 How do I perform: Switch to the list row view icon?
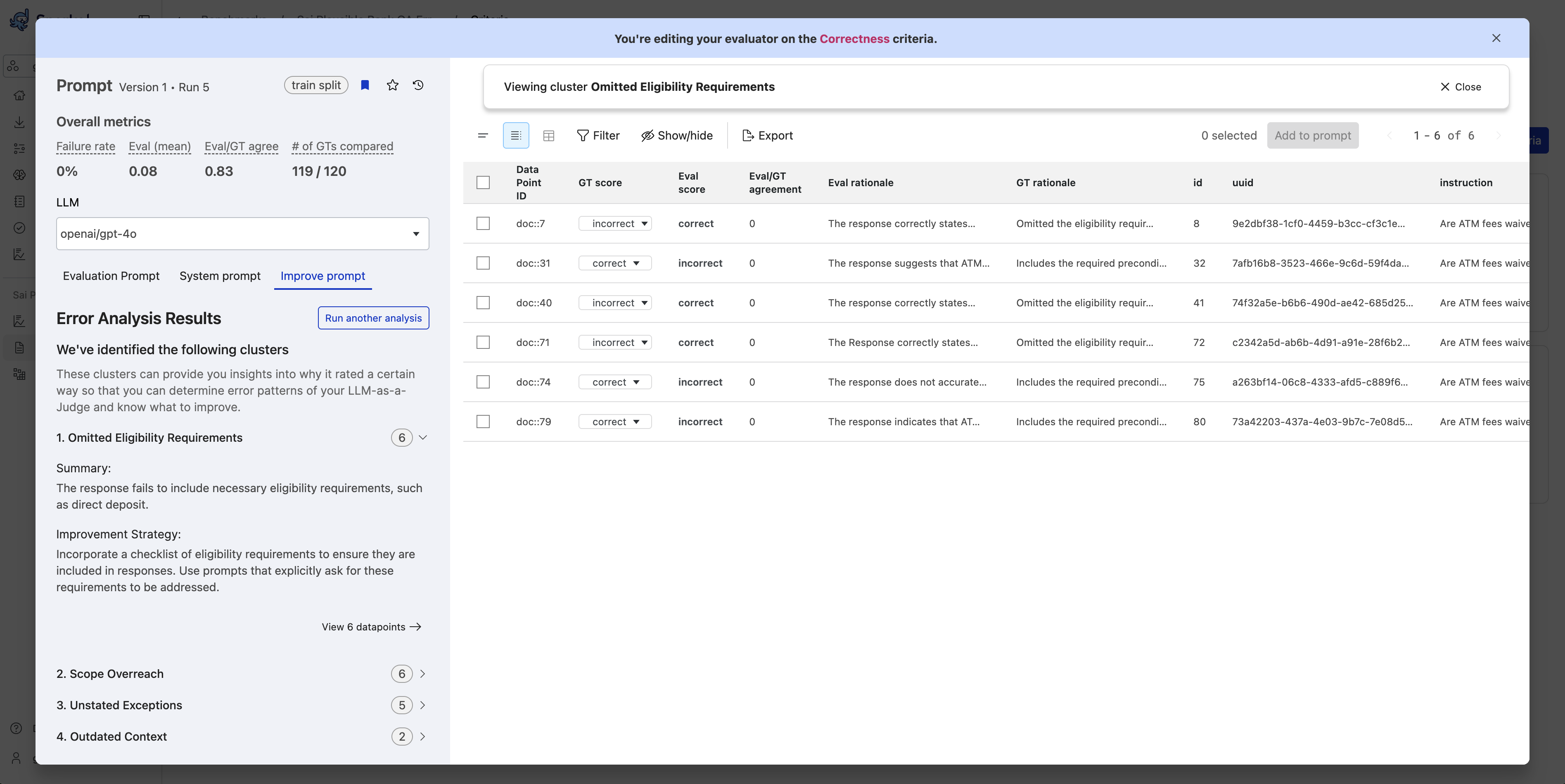tap(516, 135)
